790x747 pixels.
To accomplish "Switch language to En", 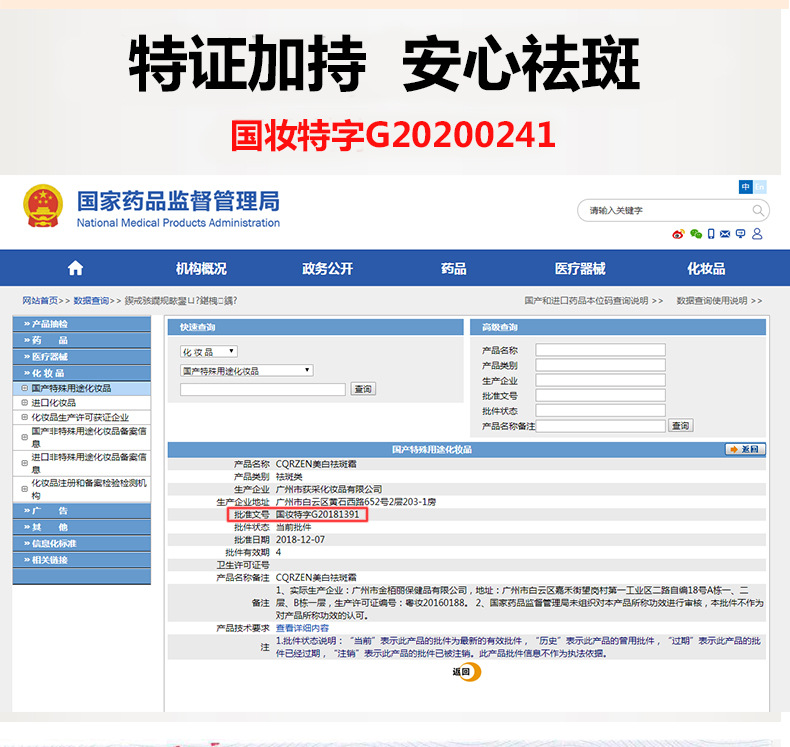I will (759, 187).
